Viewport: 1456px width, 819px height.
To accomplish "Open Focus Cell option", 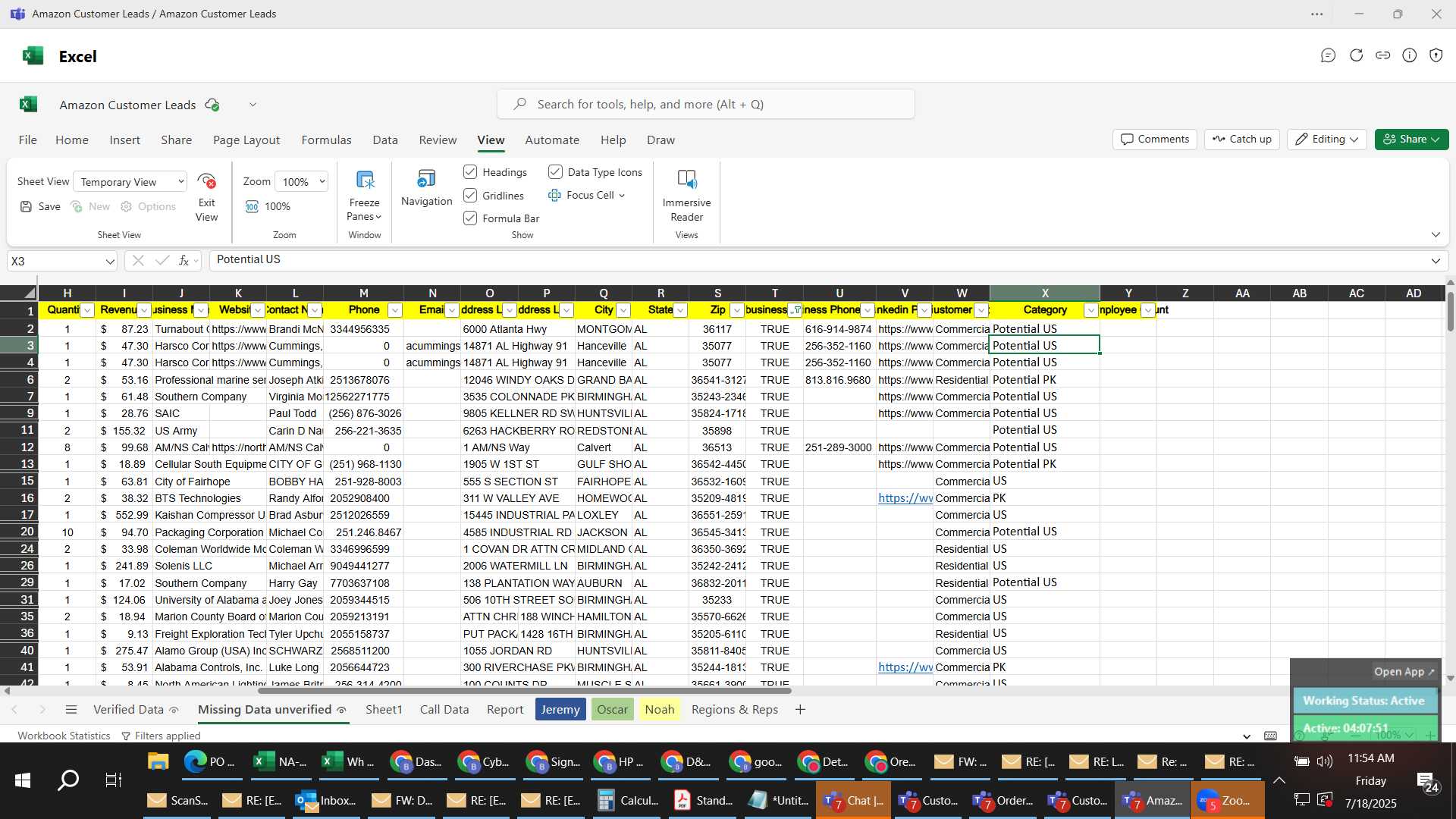I will point(587,195).
